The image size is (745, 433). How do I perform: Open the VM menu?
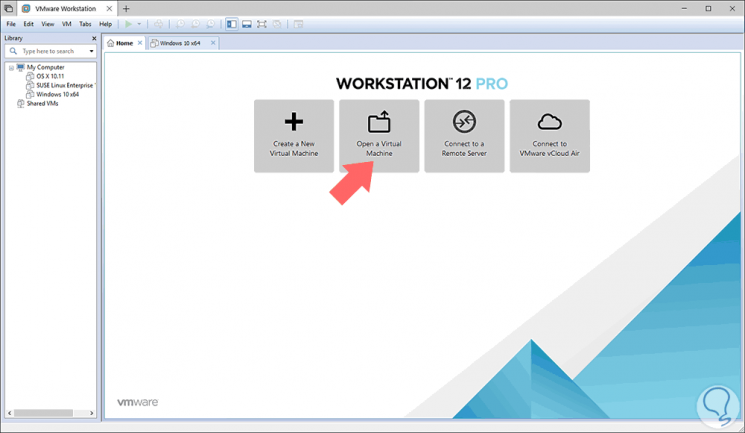coord(67,24)
